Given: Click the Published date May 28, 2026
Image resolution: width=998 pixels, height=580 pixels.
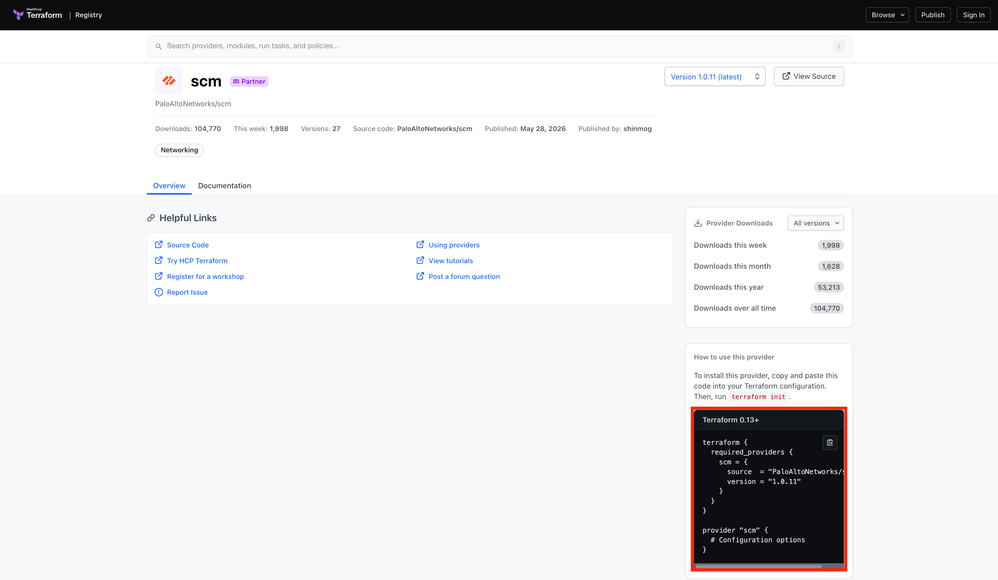Looking at the screenshot, I should pyautogui.click(x=543, y=129).
